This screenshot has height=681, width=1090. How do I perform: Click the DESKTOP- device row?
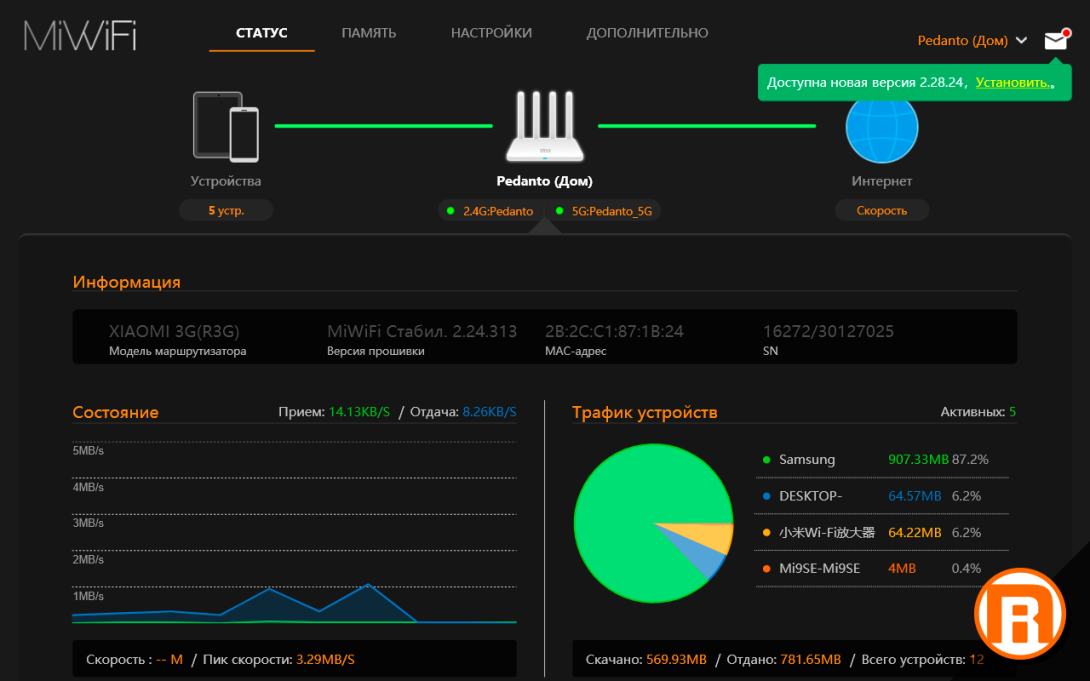point(881,496)
